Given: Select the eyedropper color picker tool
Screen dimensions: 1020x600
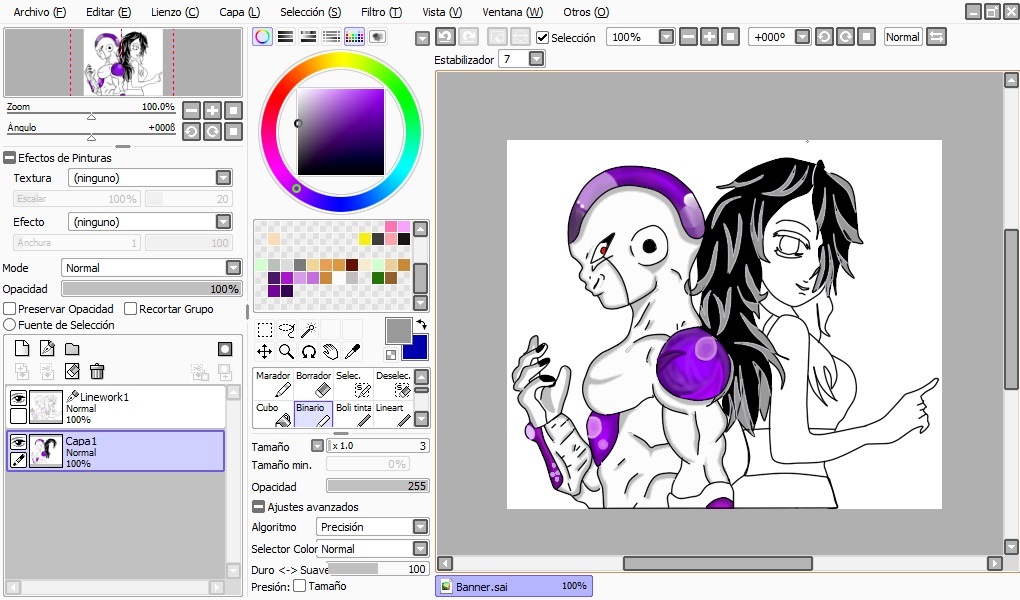Looking at the screenshot, I should [353, 352].
